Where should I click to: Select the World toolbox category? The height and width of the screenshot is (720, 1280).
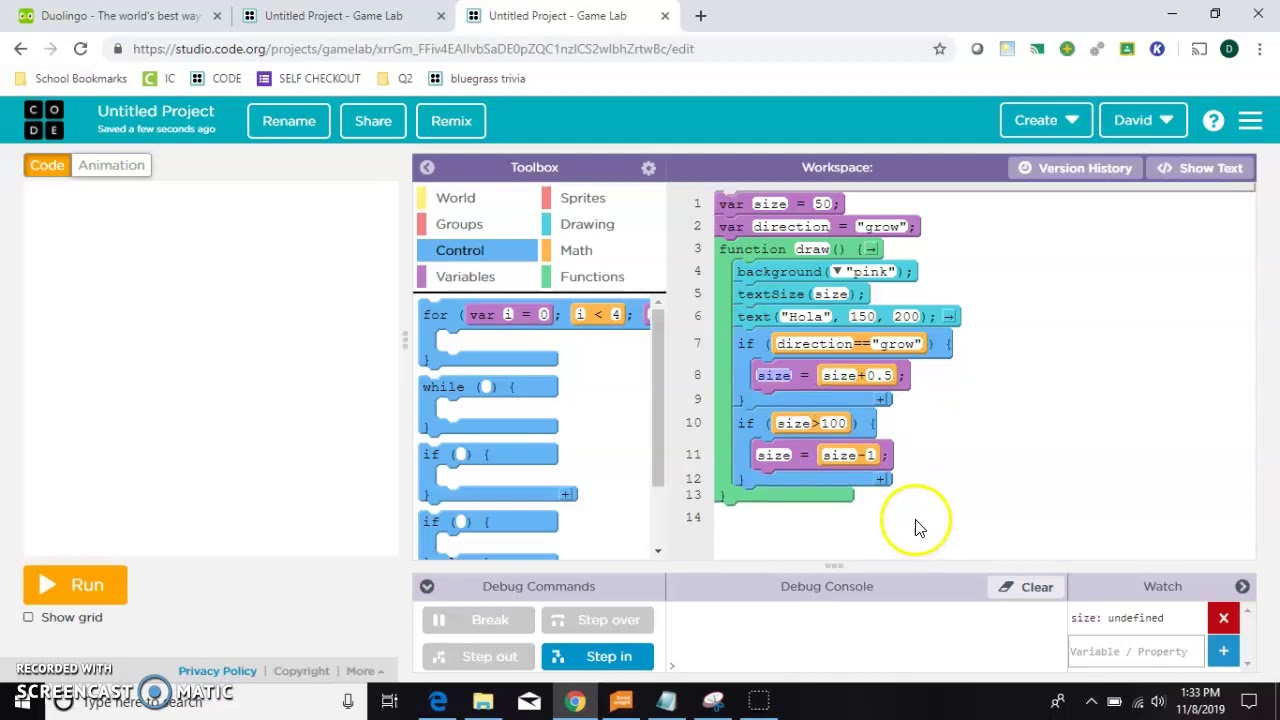(x=455, y=198)
